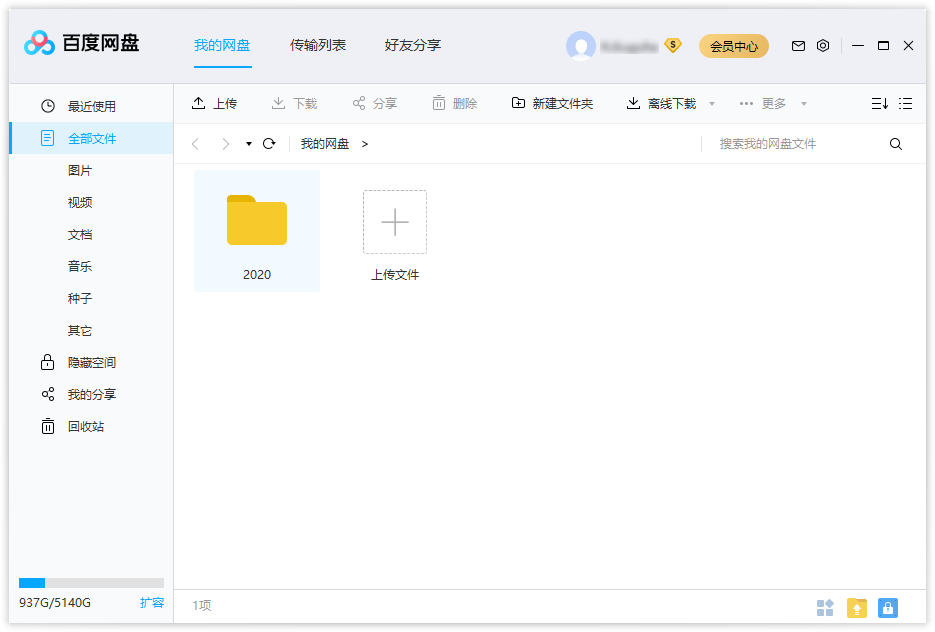
Task: Refresh the file list with the refresh icon
Action: coord(268,144)
